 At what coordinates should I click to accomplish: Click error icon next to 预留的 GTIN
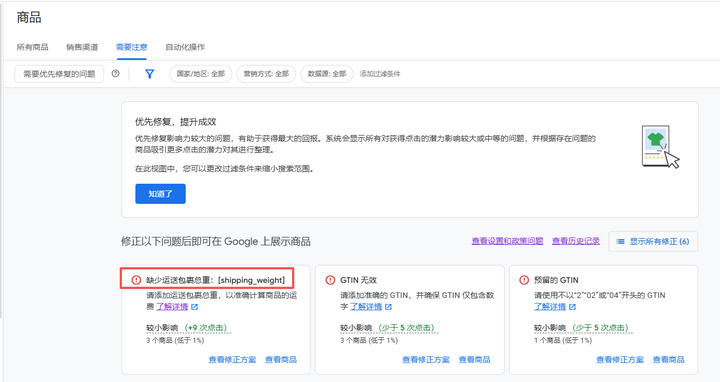pyautogui.click(x=524, y=280)
